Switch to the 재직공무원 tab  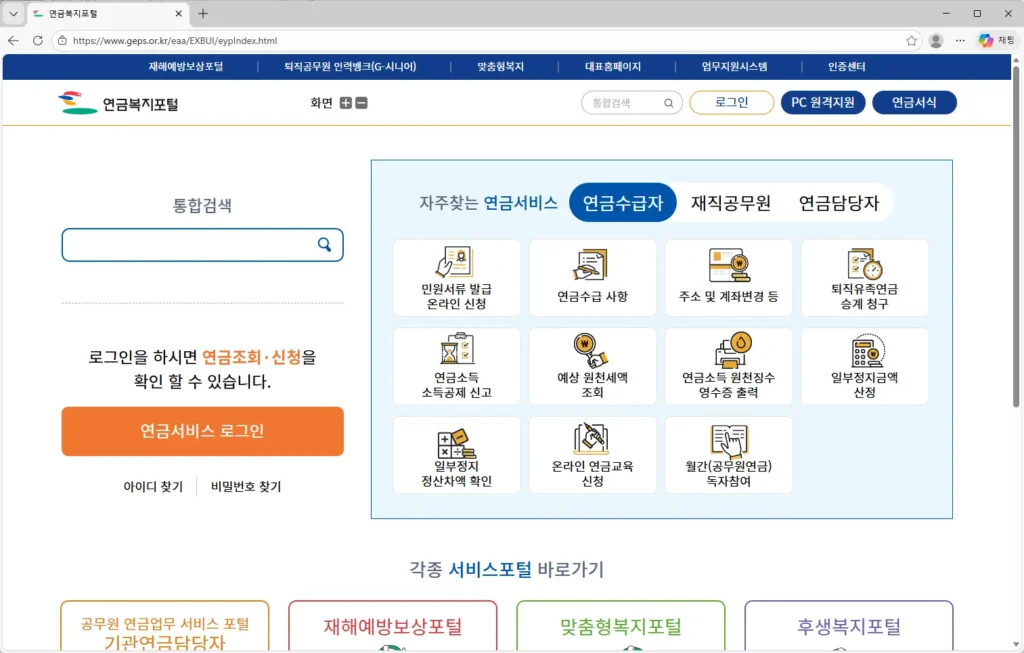tap(731, 203)
